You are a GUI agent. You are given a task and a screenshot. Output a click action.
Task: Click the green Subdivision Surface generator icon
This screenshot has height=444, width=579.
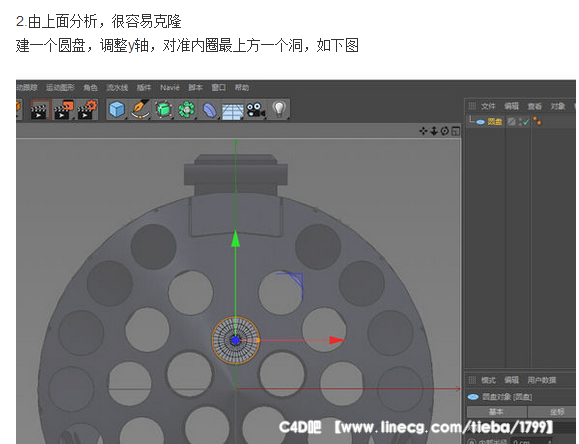click(164, 110)
